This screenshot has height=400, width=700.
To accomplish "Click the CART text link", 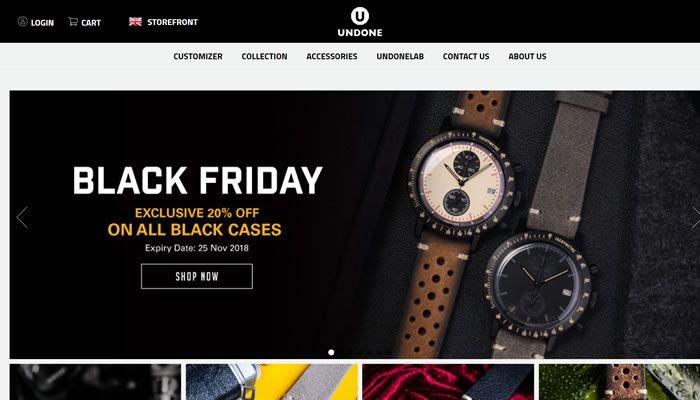I will point(91,23).
